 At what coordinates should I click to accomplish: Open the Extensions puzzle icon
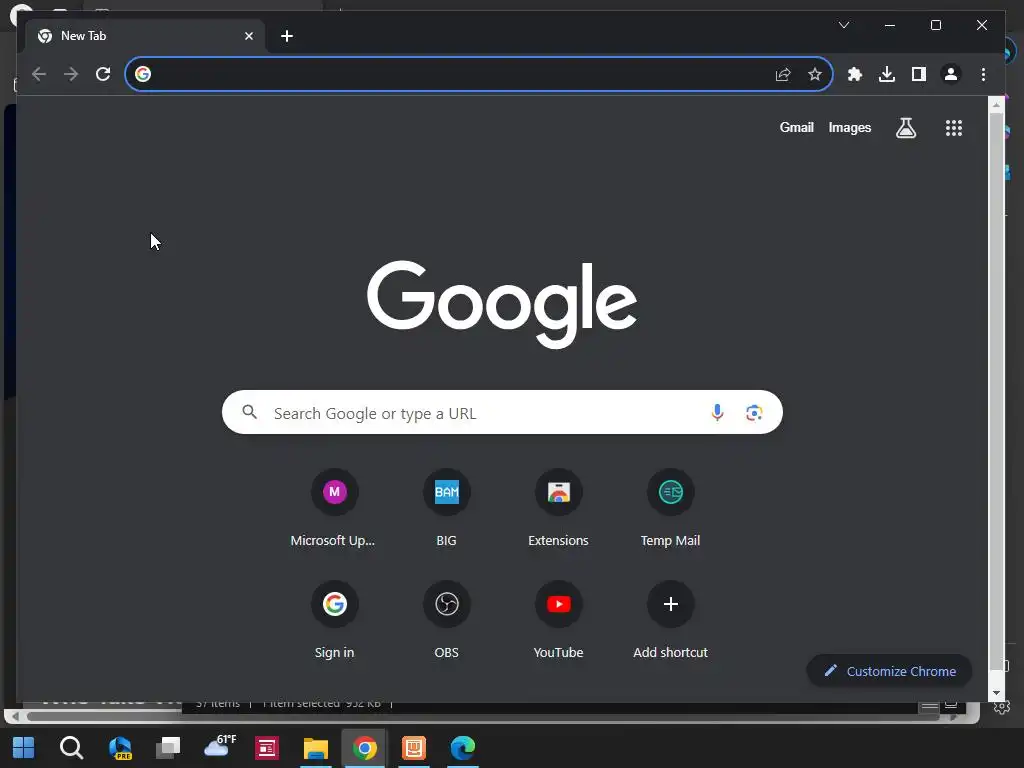pos(854,74)
